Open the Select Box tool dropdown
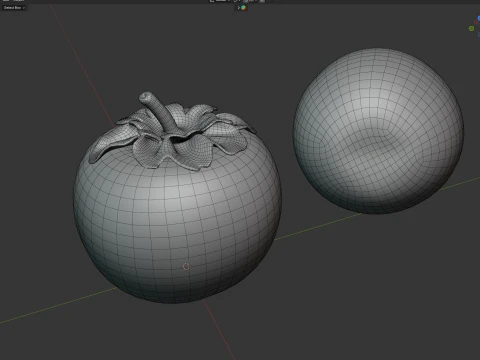The image size is (480, 360). [x=14, y=7]
